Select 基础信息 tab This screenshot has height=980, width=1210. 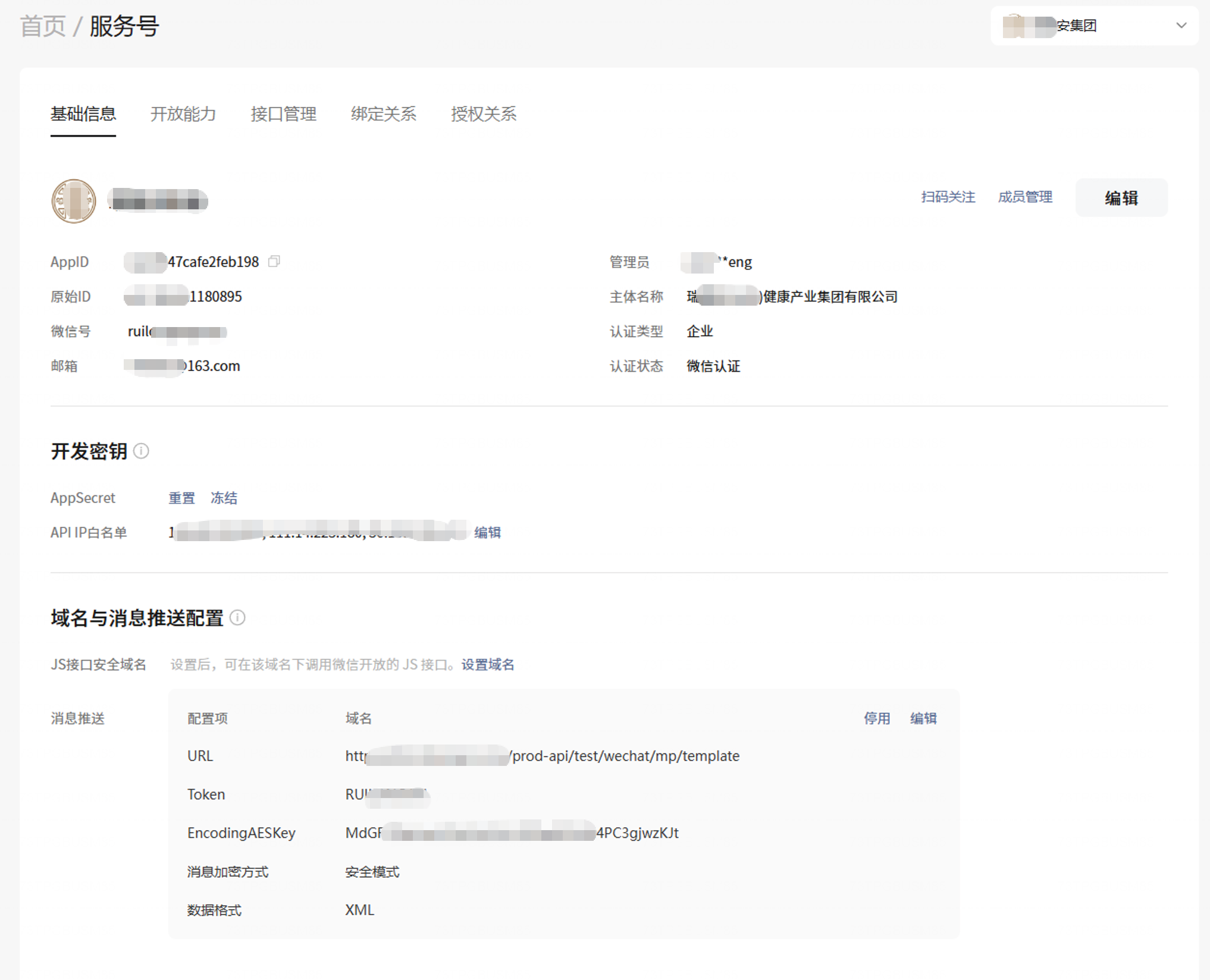click(x=83, y=114)
